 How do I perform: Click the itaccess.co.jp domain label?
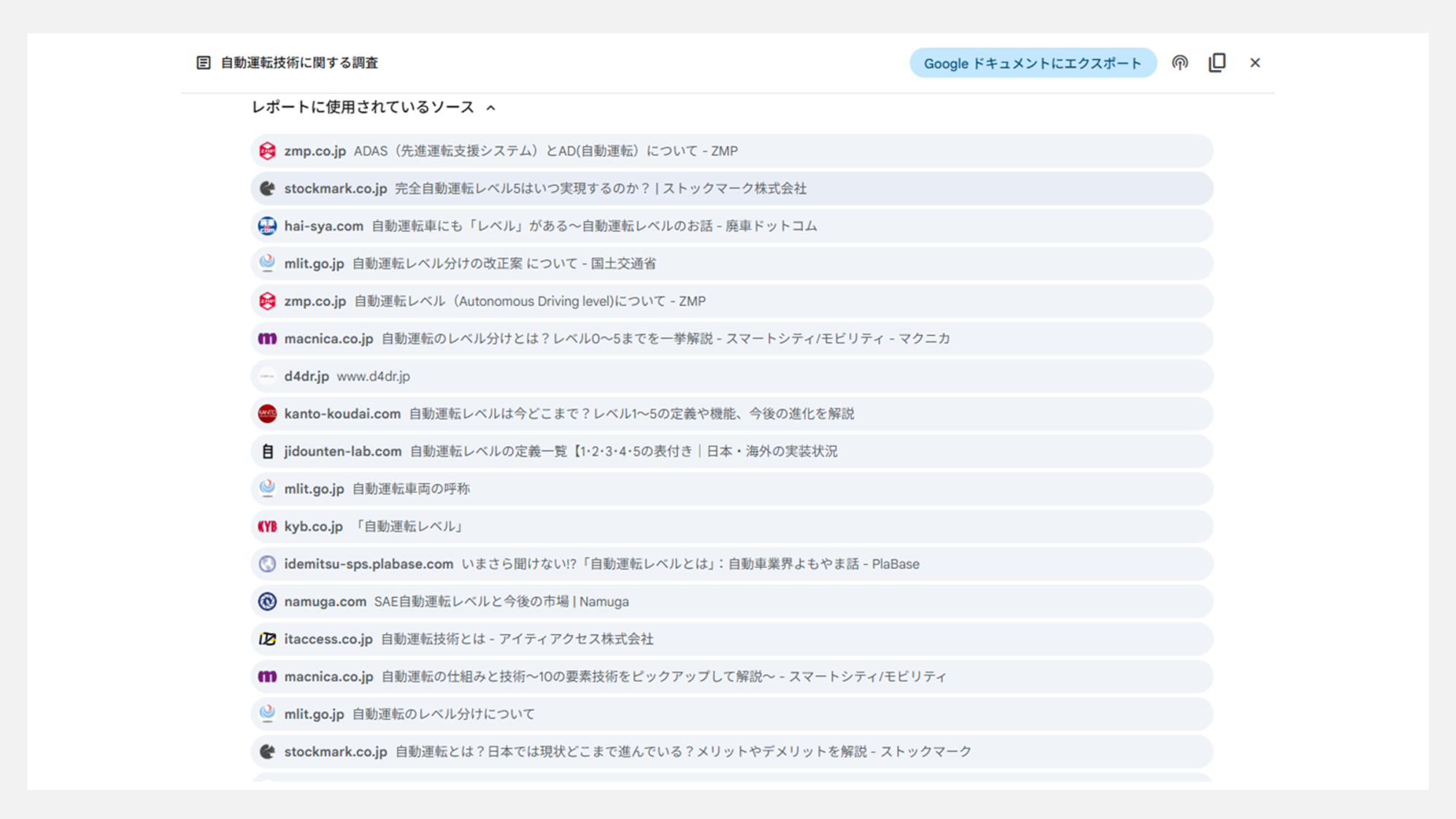tap(328, 639)
